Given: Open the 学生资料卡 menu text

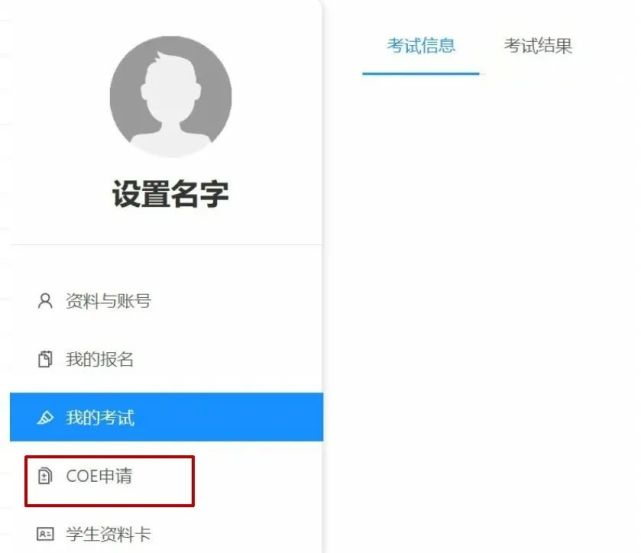Looking at the screenshot, I should tap(108, 534).
